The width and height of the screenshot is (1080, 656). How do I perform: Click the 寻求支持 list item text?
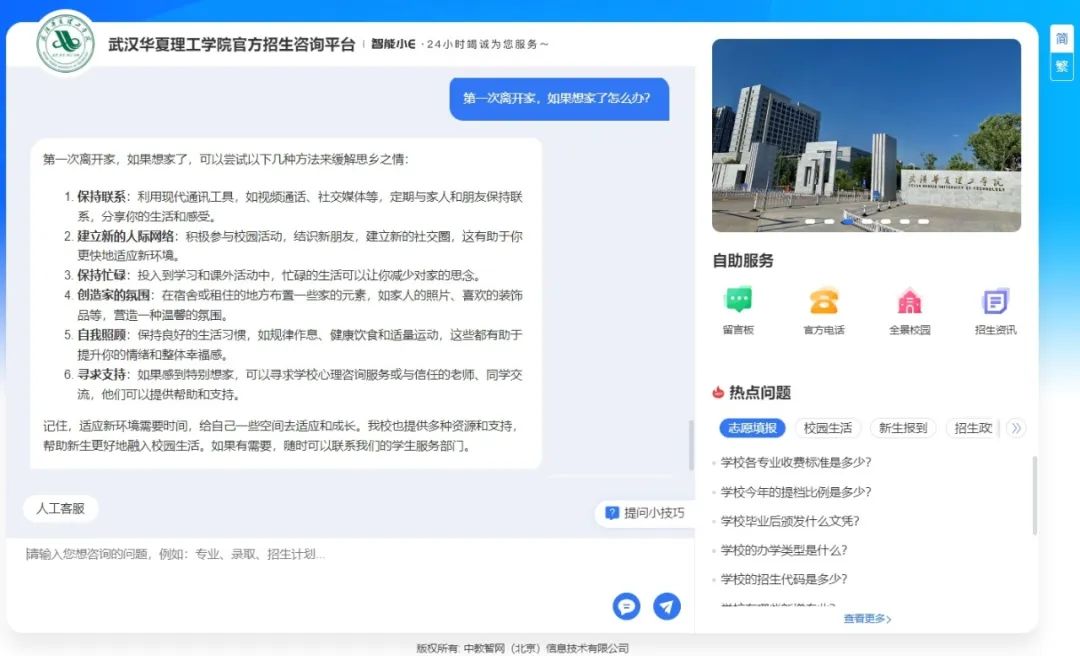click(x=300, y=385)
